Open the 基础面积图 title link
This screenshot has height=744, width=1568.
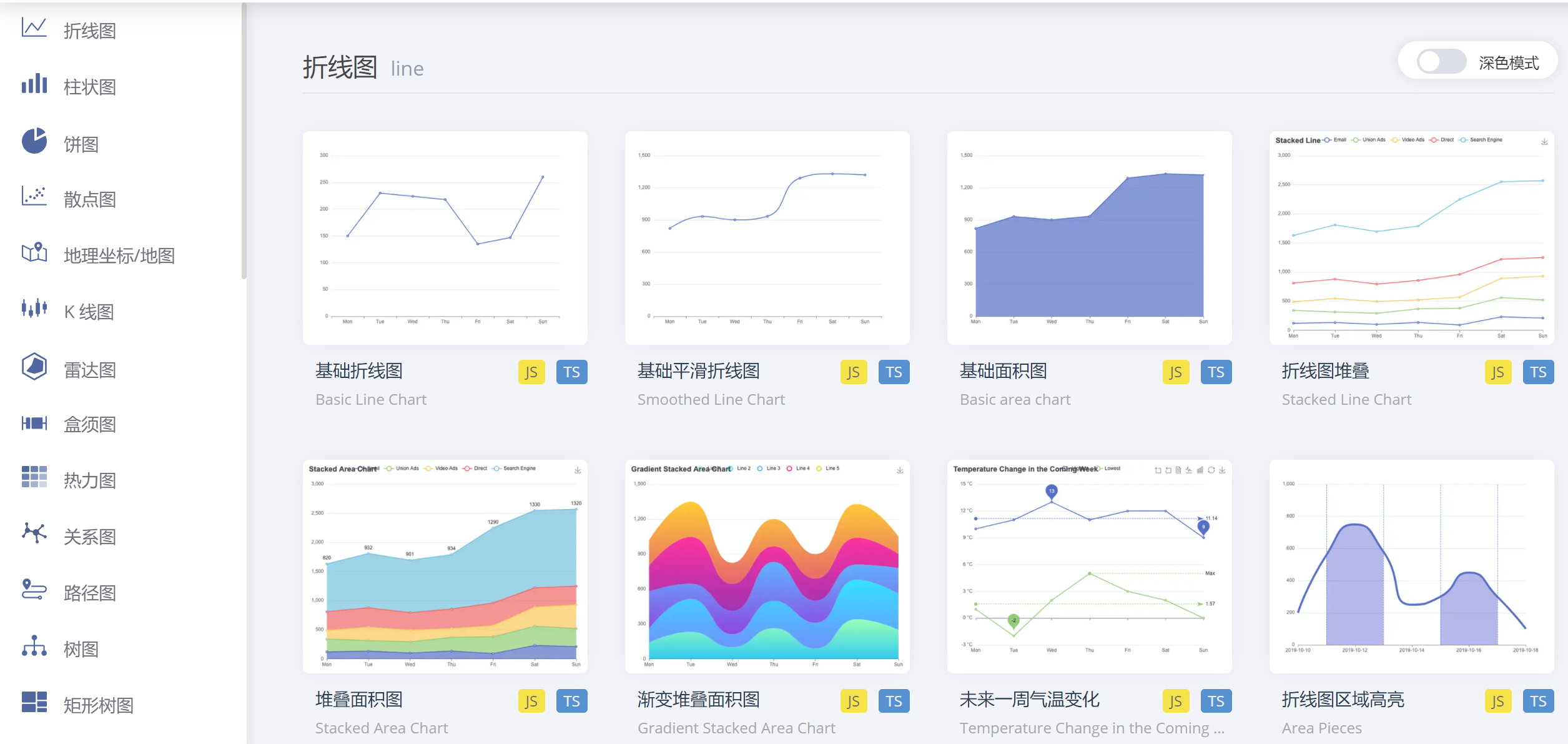1003,371
